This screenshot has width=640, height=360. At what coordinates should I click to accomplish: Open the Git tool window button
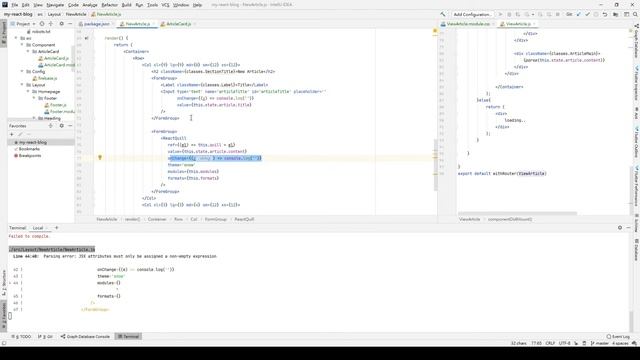tap(45, 337)
